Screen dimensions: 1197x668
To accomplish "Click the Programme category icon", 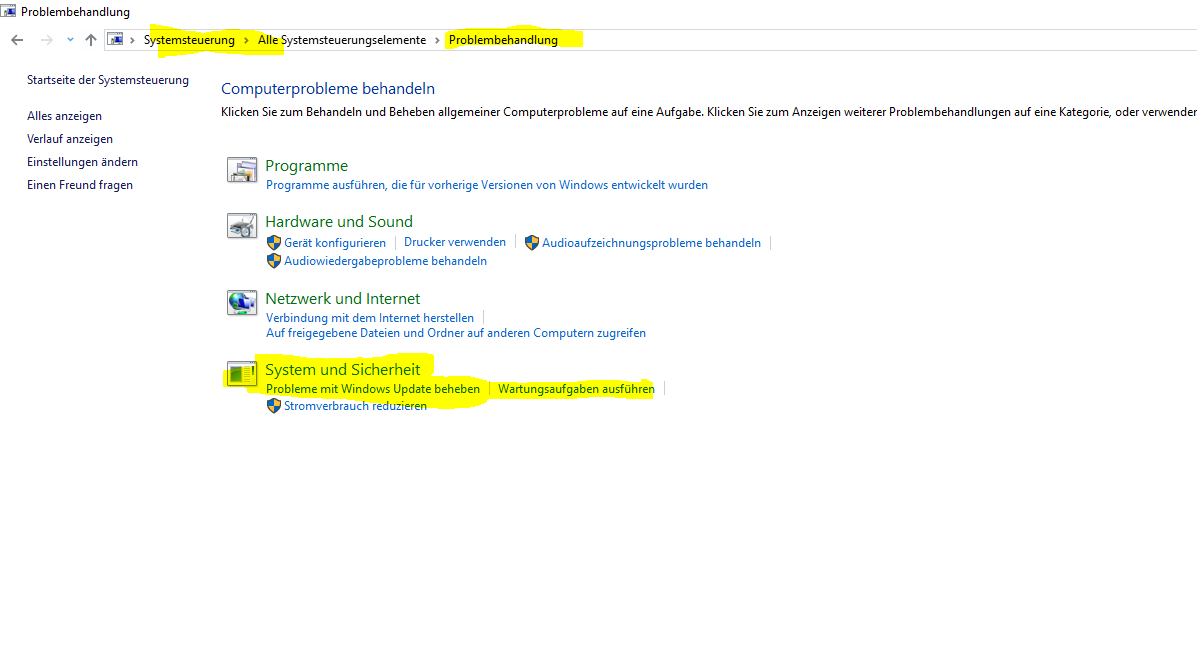I will click(x=242, y=169).
